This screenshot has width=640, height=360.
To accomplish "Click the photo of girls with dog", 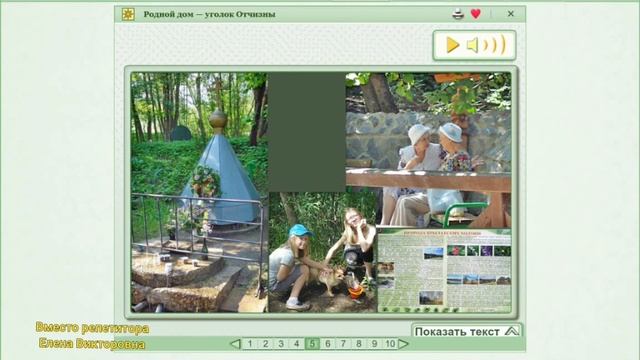I will (323, 252).
